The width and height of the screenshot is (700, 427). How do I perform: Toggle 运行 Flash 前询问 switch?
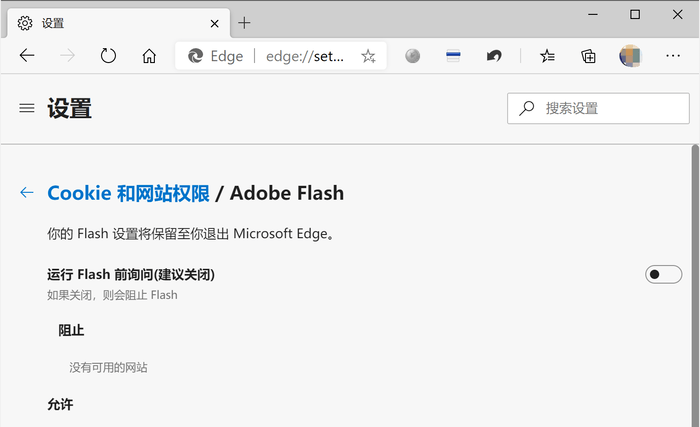(x=663, y=274)
